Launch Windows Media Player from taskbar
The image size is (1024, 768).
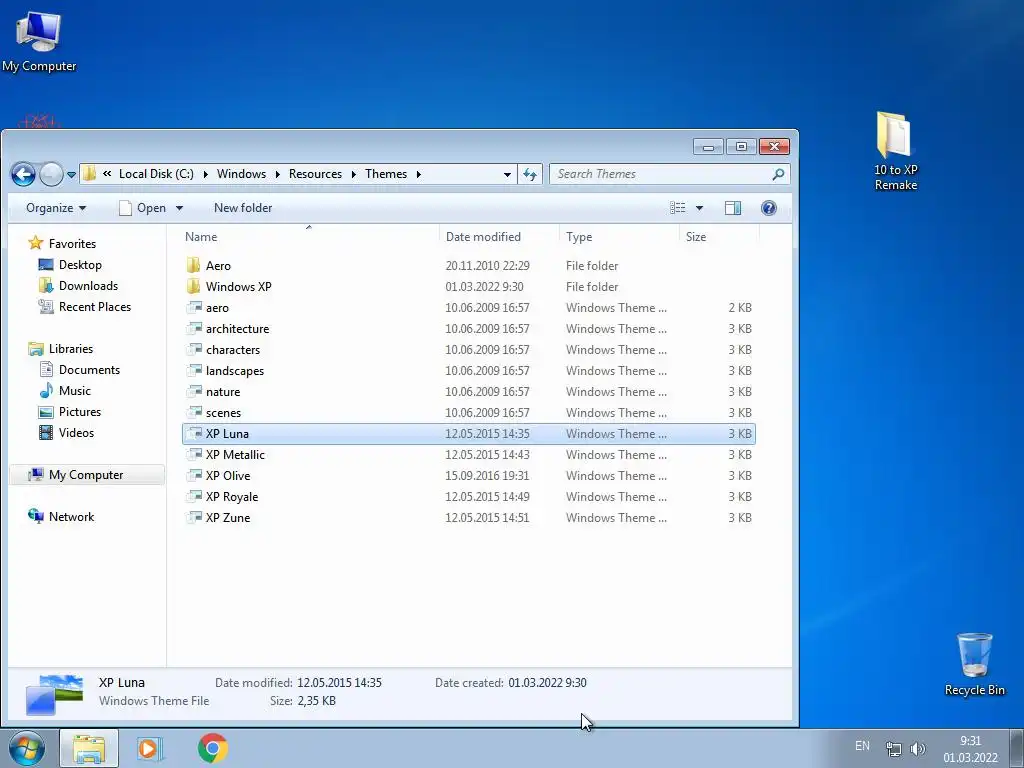[x=150, y=748]
